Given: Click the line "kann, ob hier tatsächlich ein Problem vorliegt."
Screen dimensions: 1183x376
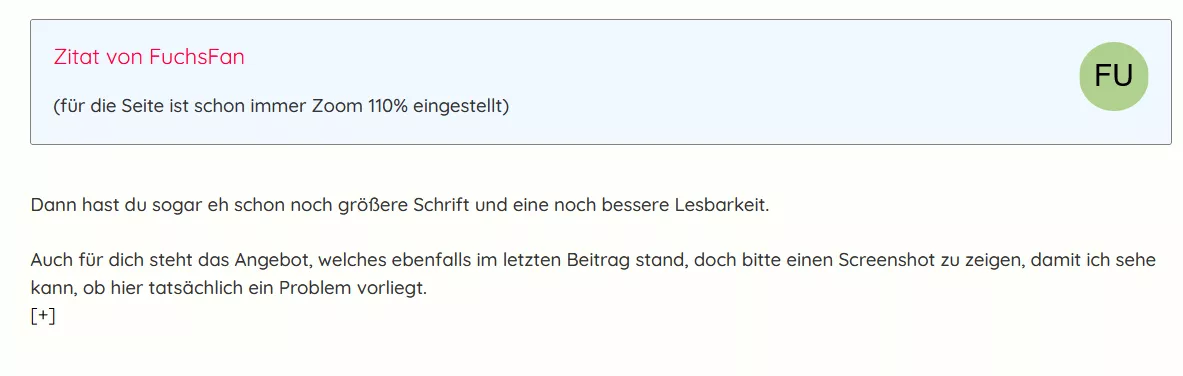Looking at the screenshot, I should pos(229,288).
